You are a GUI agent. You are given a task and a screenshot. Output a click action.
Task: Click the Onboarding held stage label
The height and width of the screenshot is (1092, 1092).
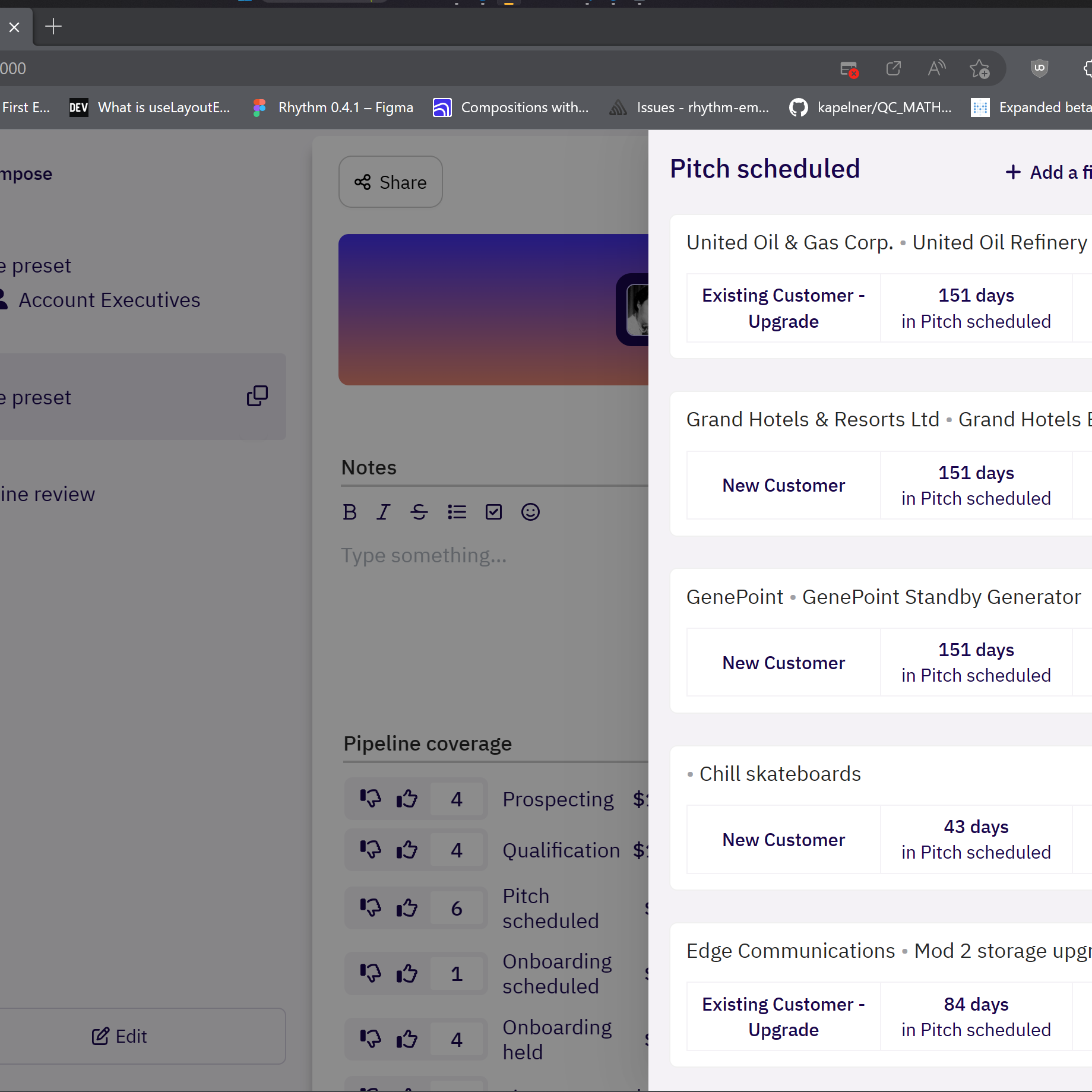pyautogui.click(x=557, y=1039)
